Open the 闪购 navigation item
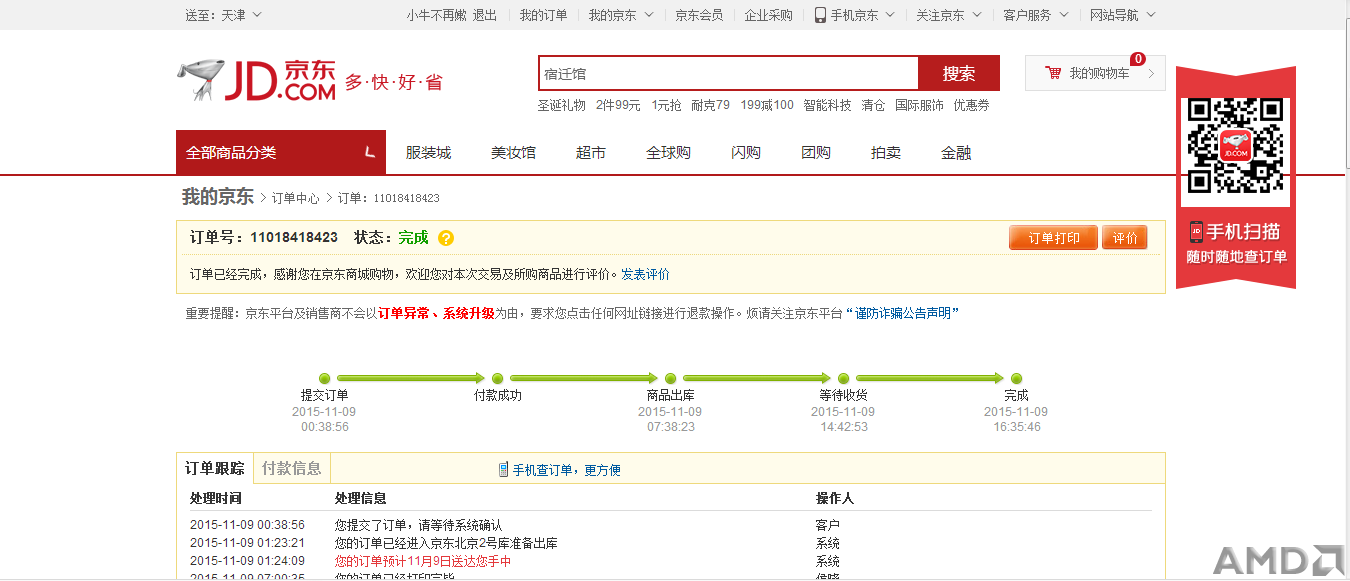This screenshot has height=581, width=1350. (746, 153)
